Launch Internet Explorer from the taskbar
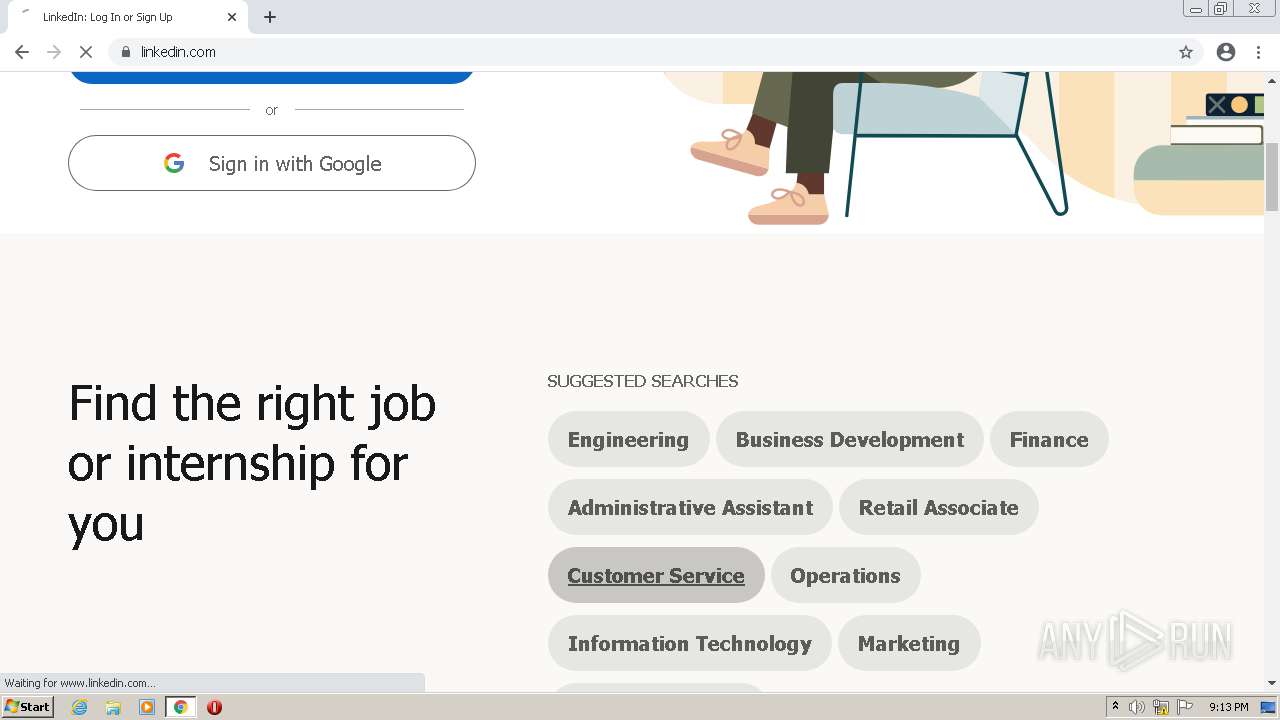The height and width of the screenshot is (720, 1280). tap(80, 707)
